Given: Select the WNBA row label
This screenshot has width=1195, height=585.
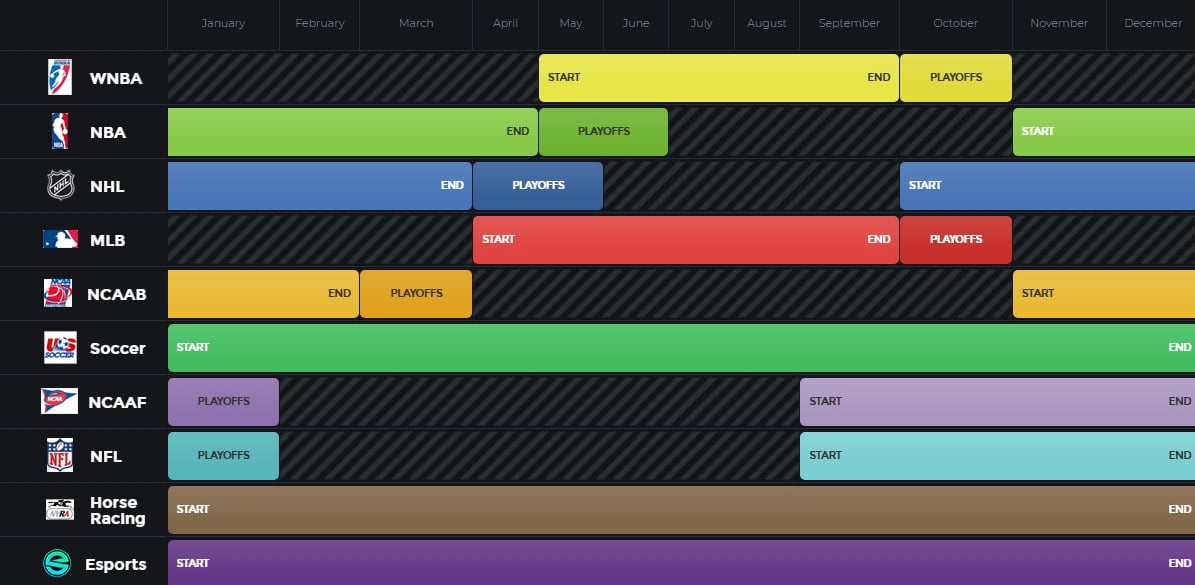Looking at the screenshot, I should click(116, 78).
